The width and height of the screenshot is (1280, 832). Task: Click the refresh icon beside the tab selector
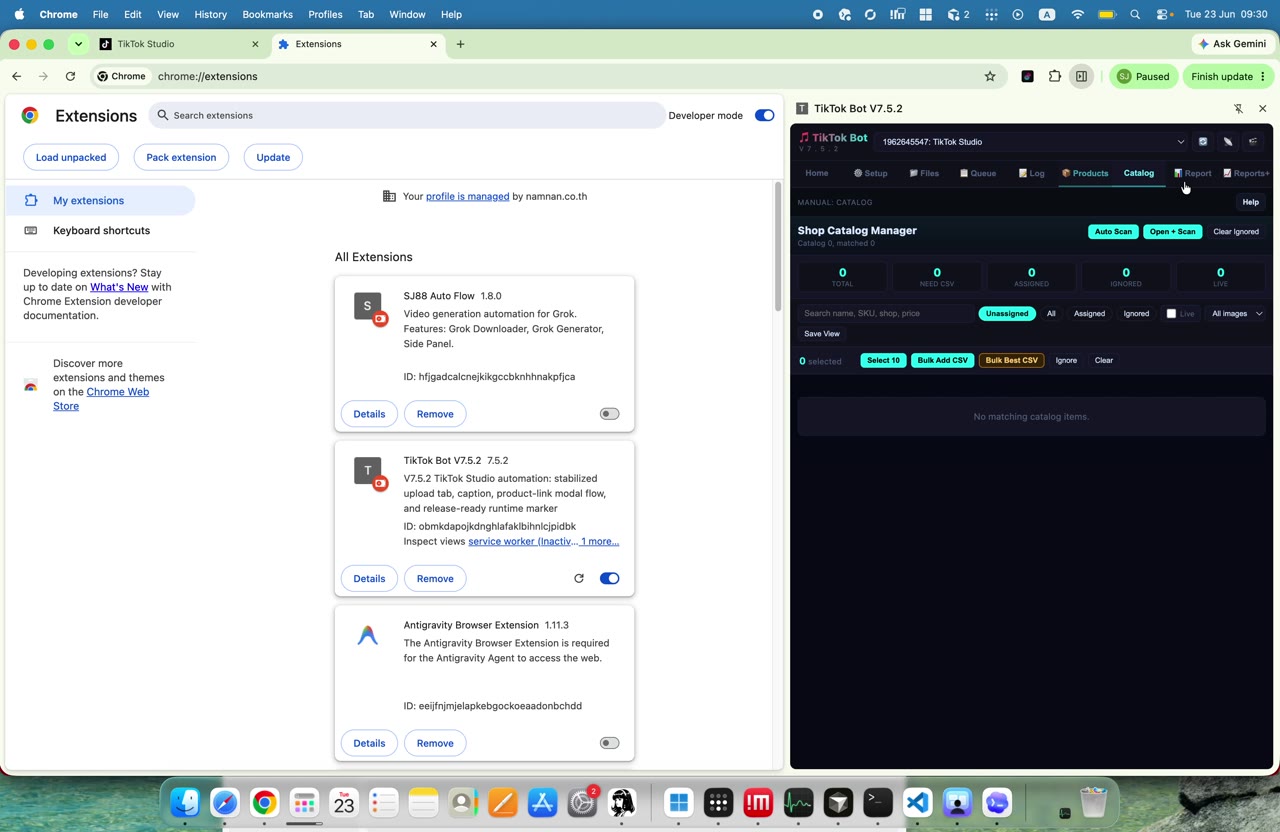click(1203, 141)
